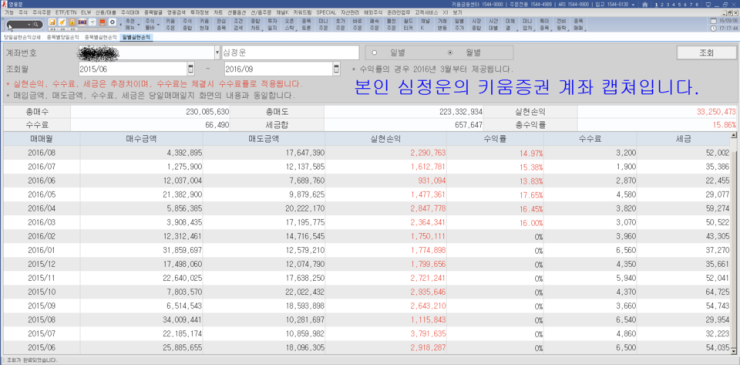Click the 2016/09 end month input field
Screen dimensions: 740x365
[278, 69]
